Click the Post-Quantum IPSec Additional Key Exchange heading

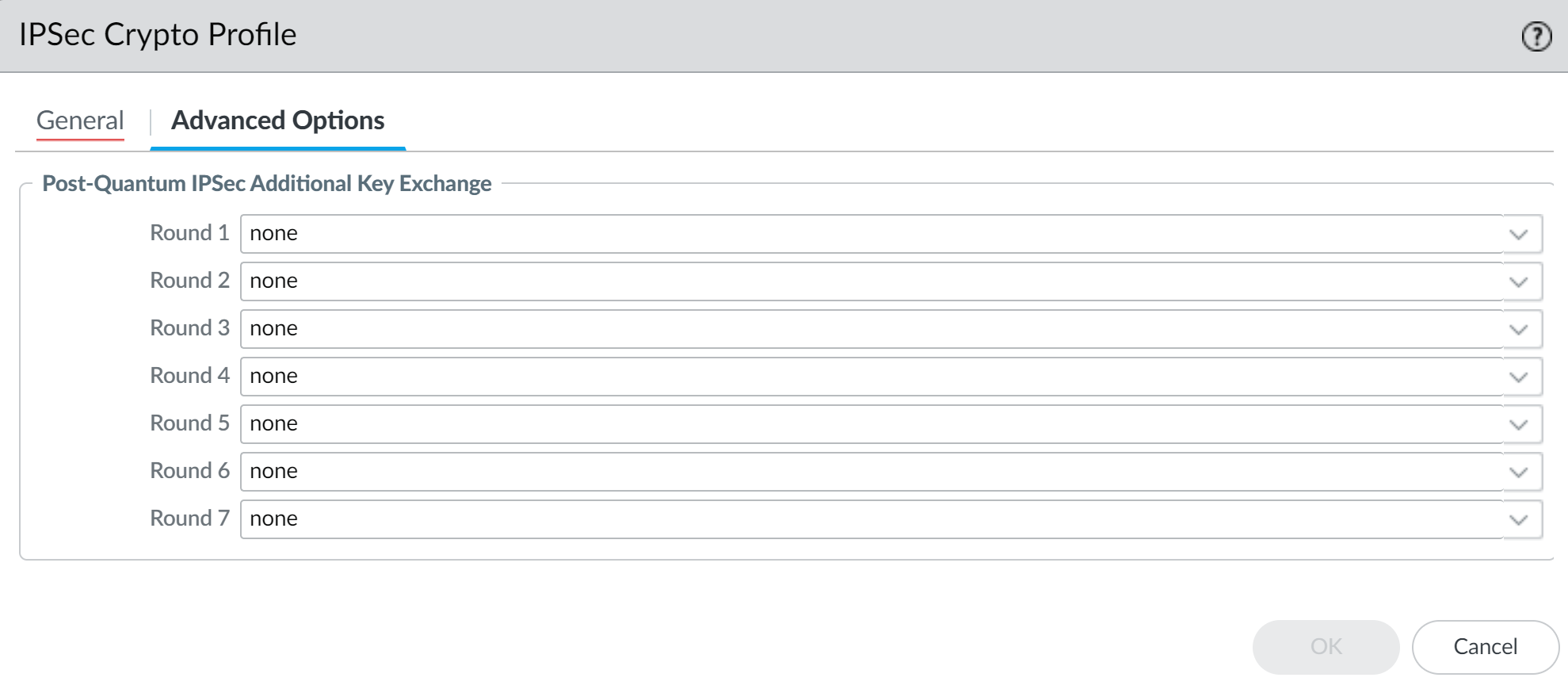(x=267, y=184)
